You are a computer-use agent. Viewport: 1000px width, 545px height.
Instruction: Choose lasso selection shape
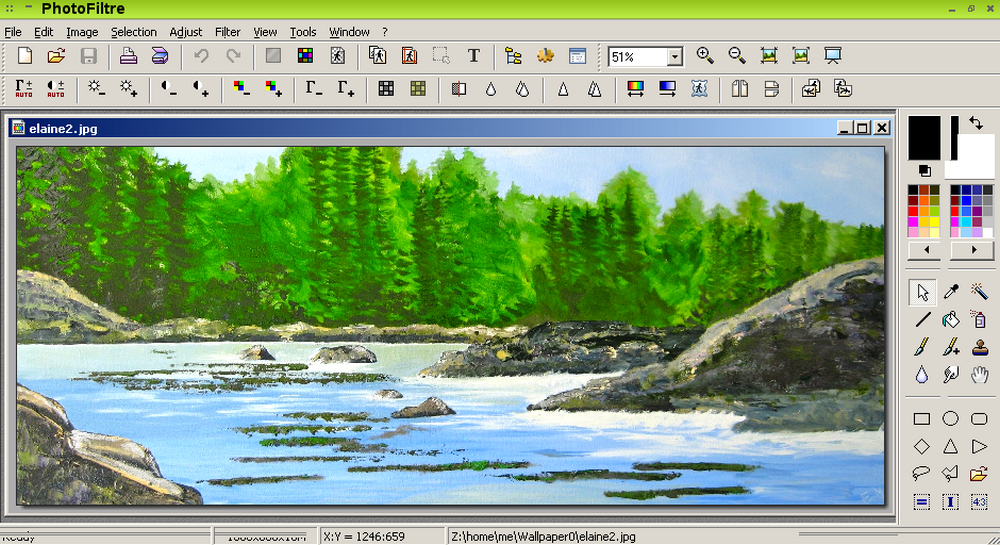pyautogui.click(x=922, y=474)
